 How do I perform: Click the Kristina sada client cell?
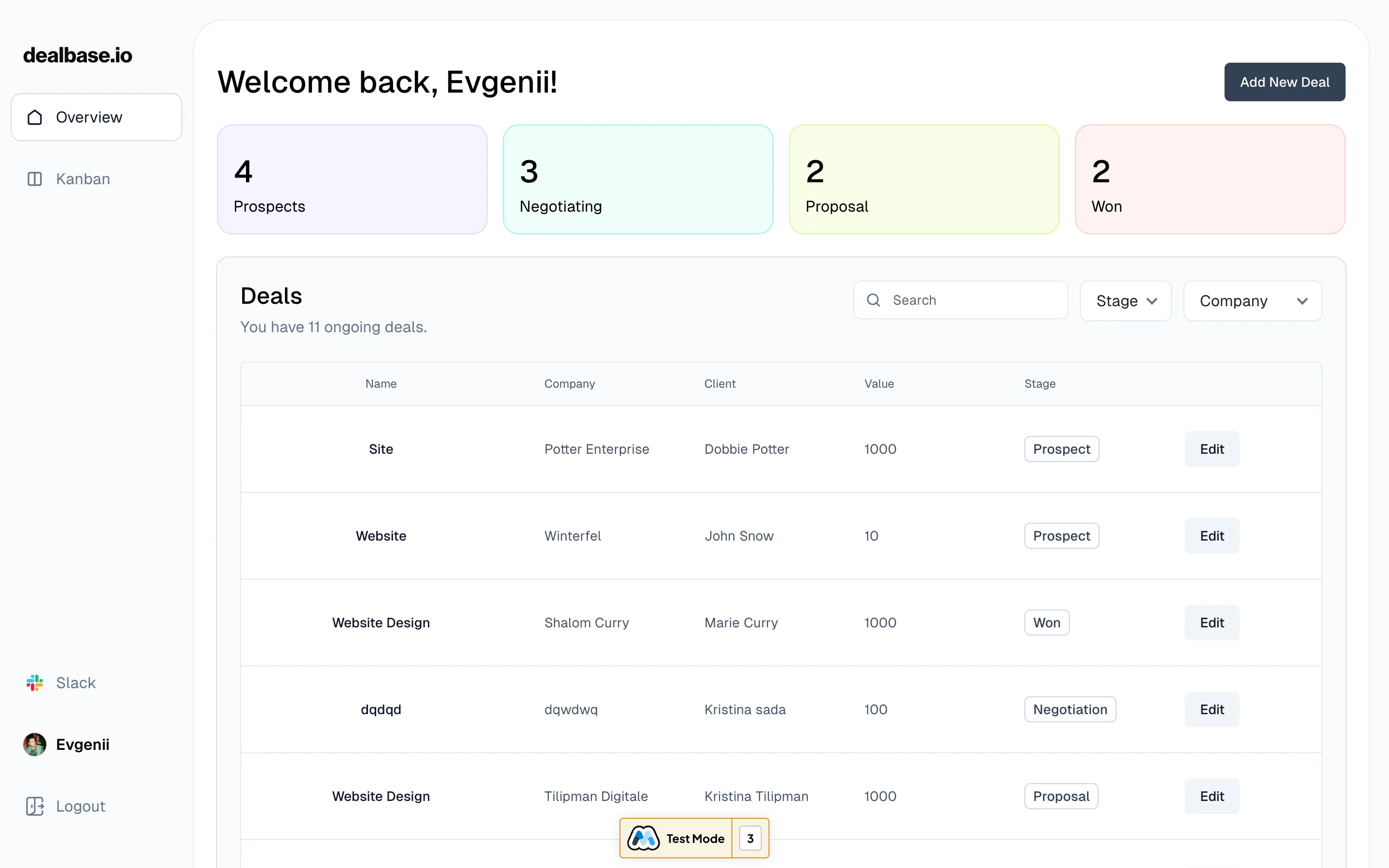point(745,709)
